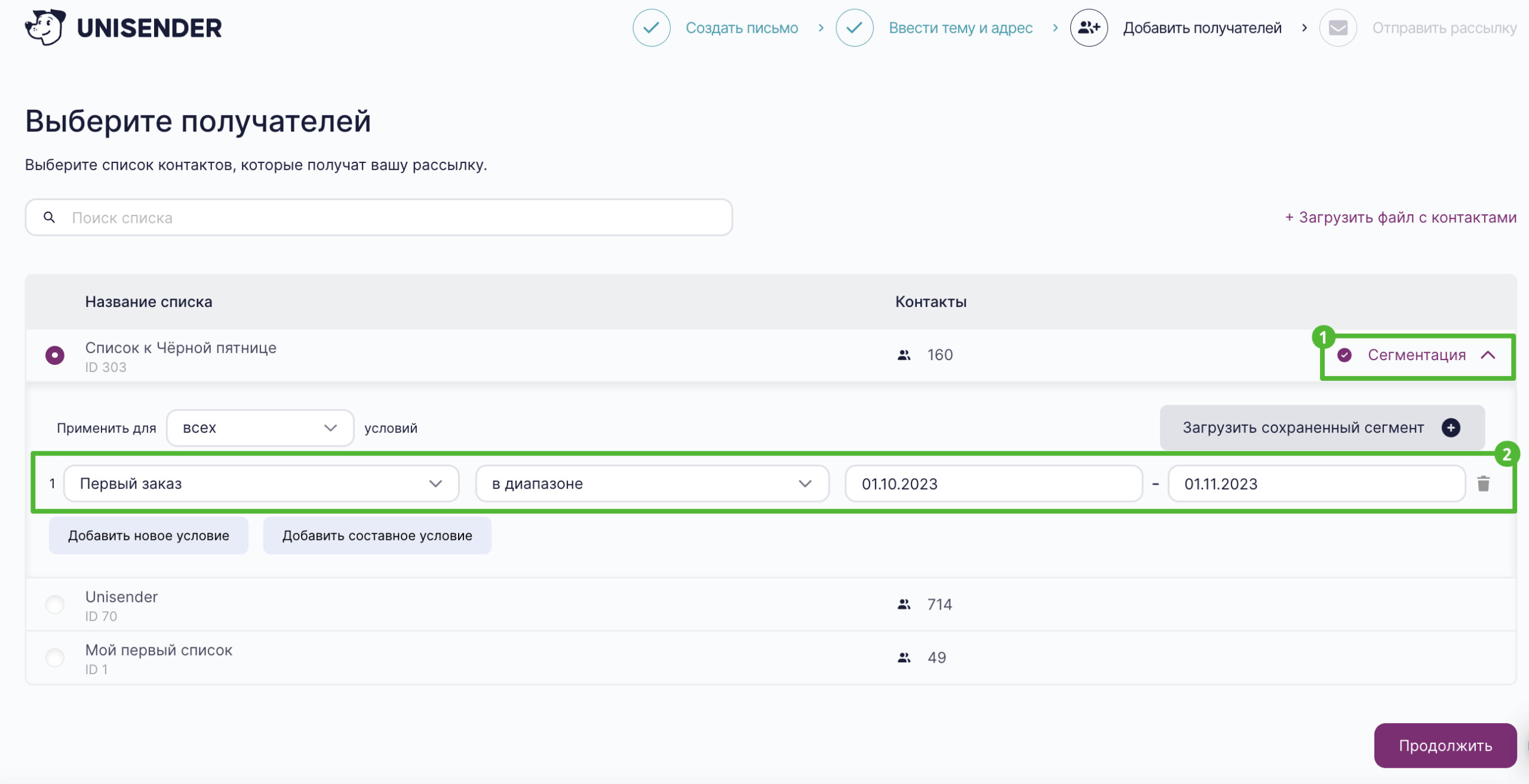This screenshot has width=1529, height=784.
Task: Click the list name Мой первый список
Action: tap(158, 650)
